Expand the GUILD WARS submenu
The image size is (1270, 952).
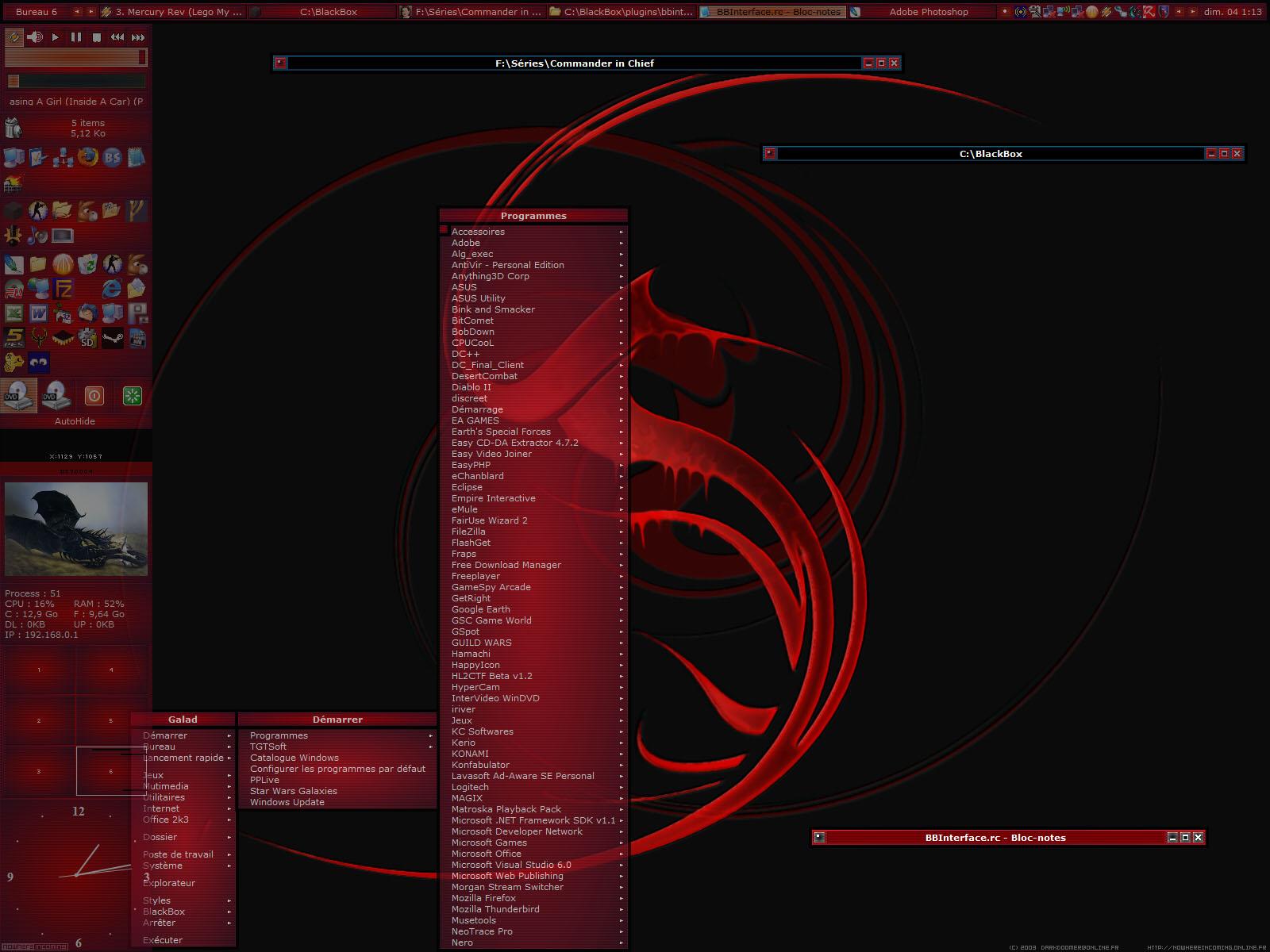[x=533, y=643]
